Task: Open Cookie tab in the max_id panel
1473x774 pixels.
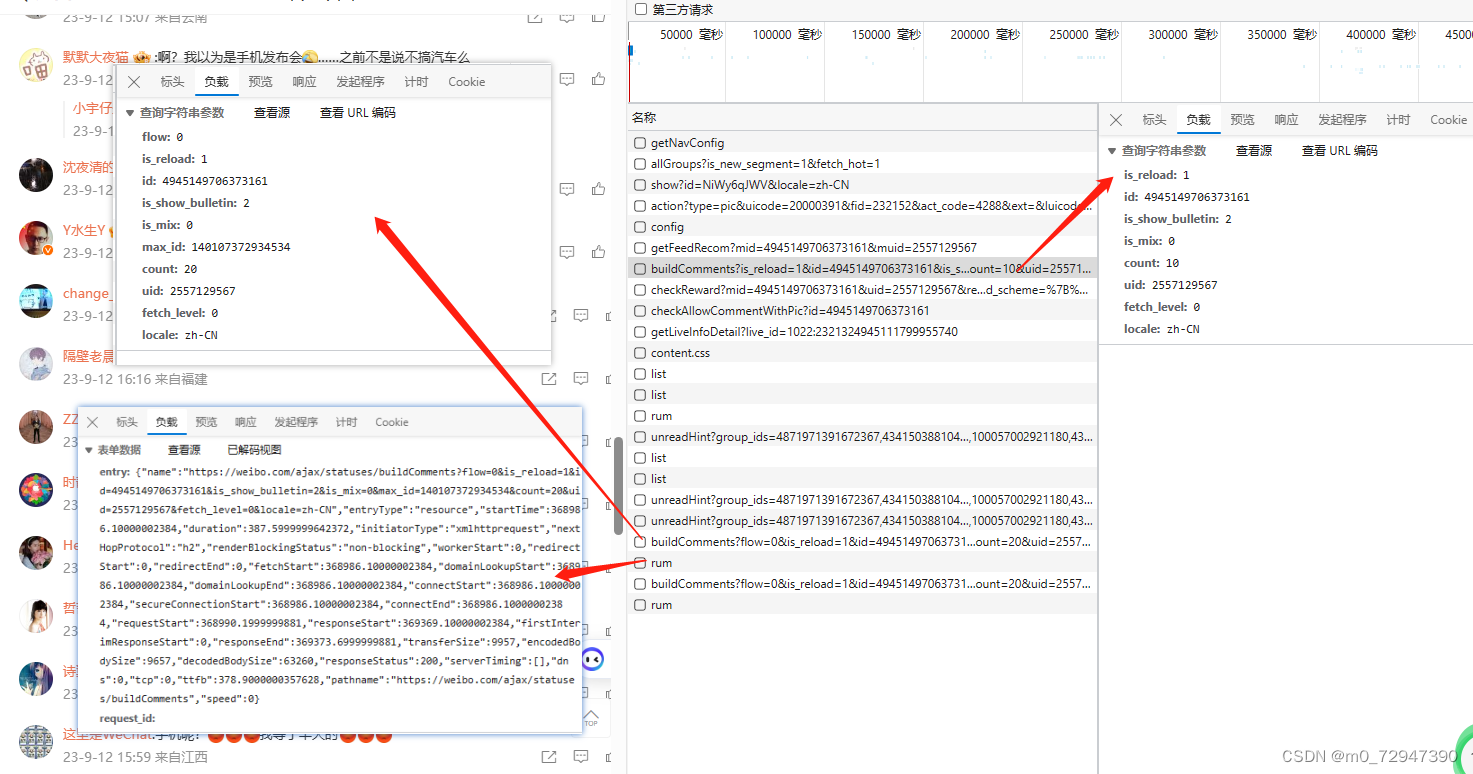Action: pyautogui.click(x=466, y=82)
